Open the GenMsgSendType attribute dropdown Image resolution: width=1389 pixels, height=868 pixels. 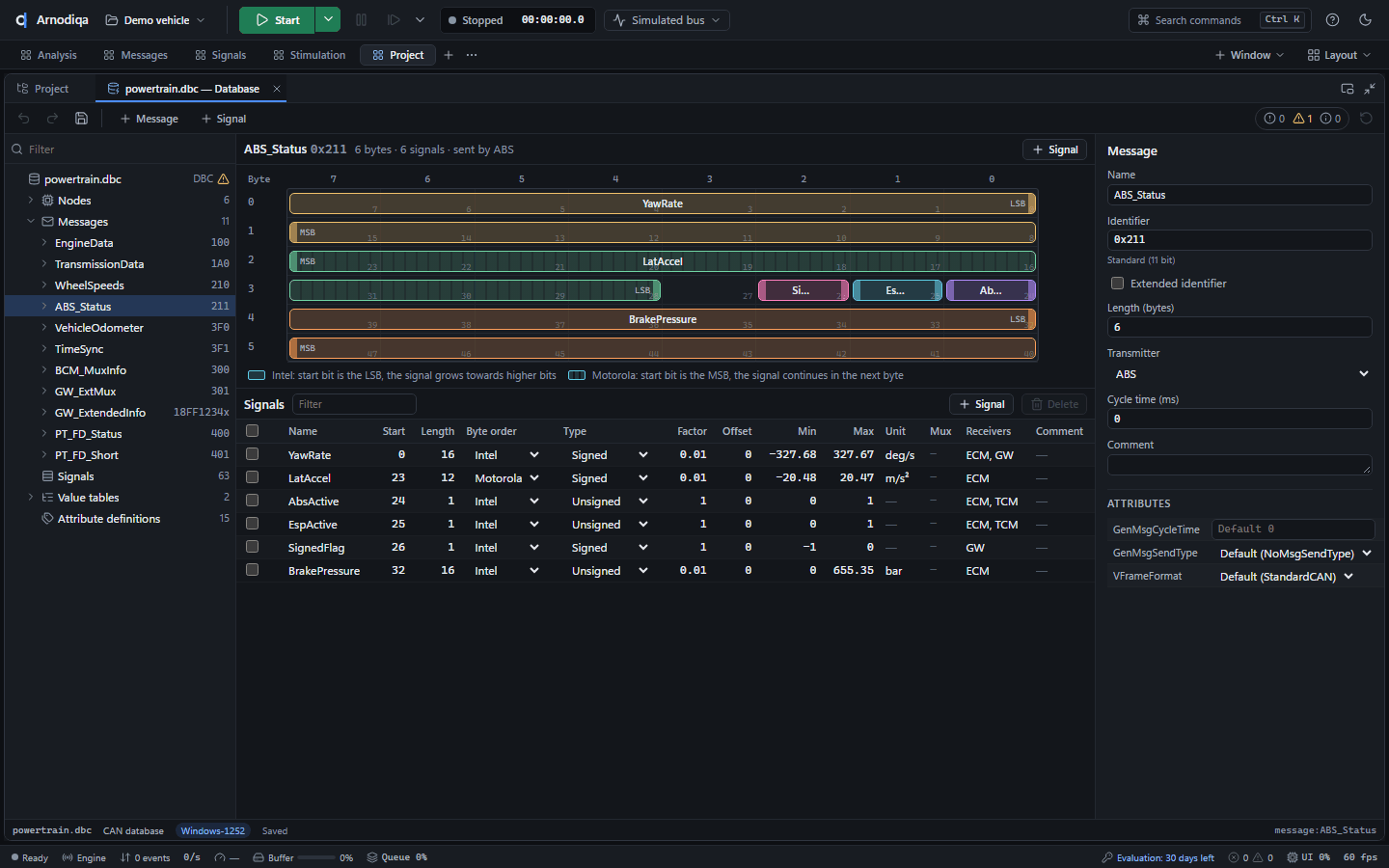(x=1294, y=554)
